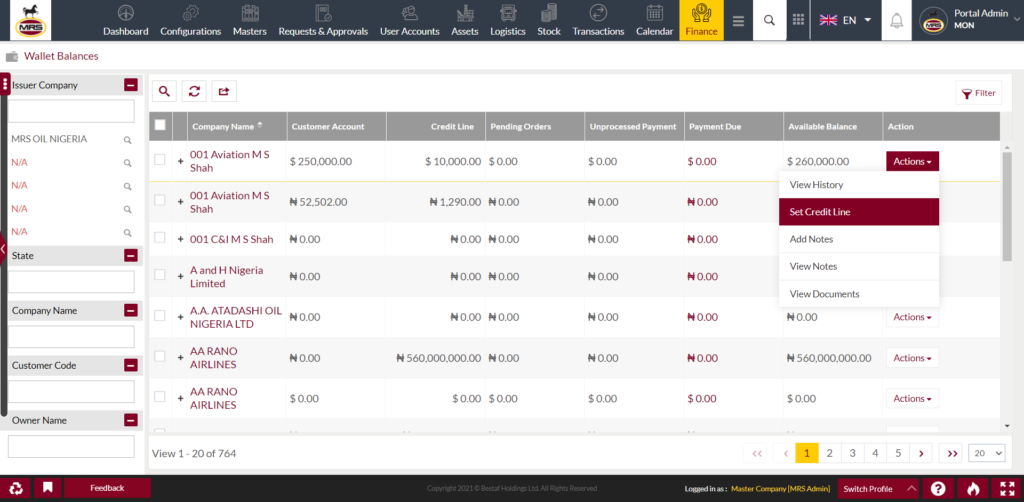Click the top bar search icon
This screenshot has height=502, width=1024.
[769, 20]
